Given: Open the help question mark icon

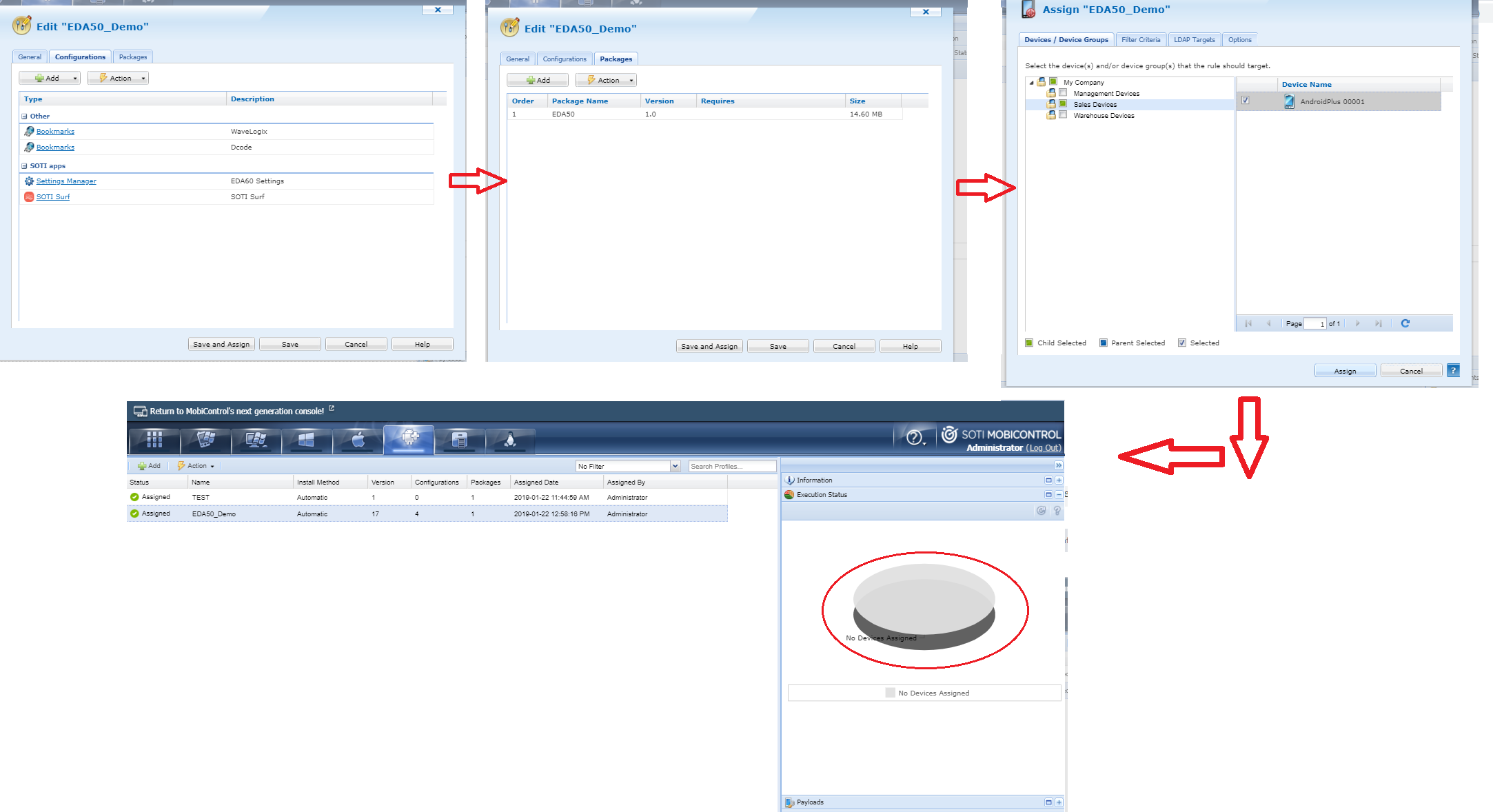Looking at the screenshot, I should pyautogui.click(x=914, y=438).
